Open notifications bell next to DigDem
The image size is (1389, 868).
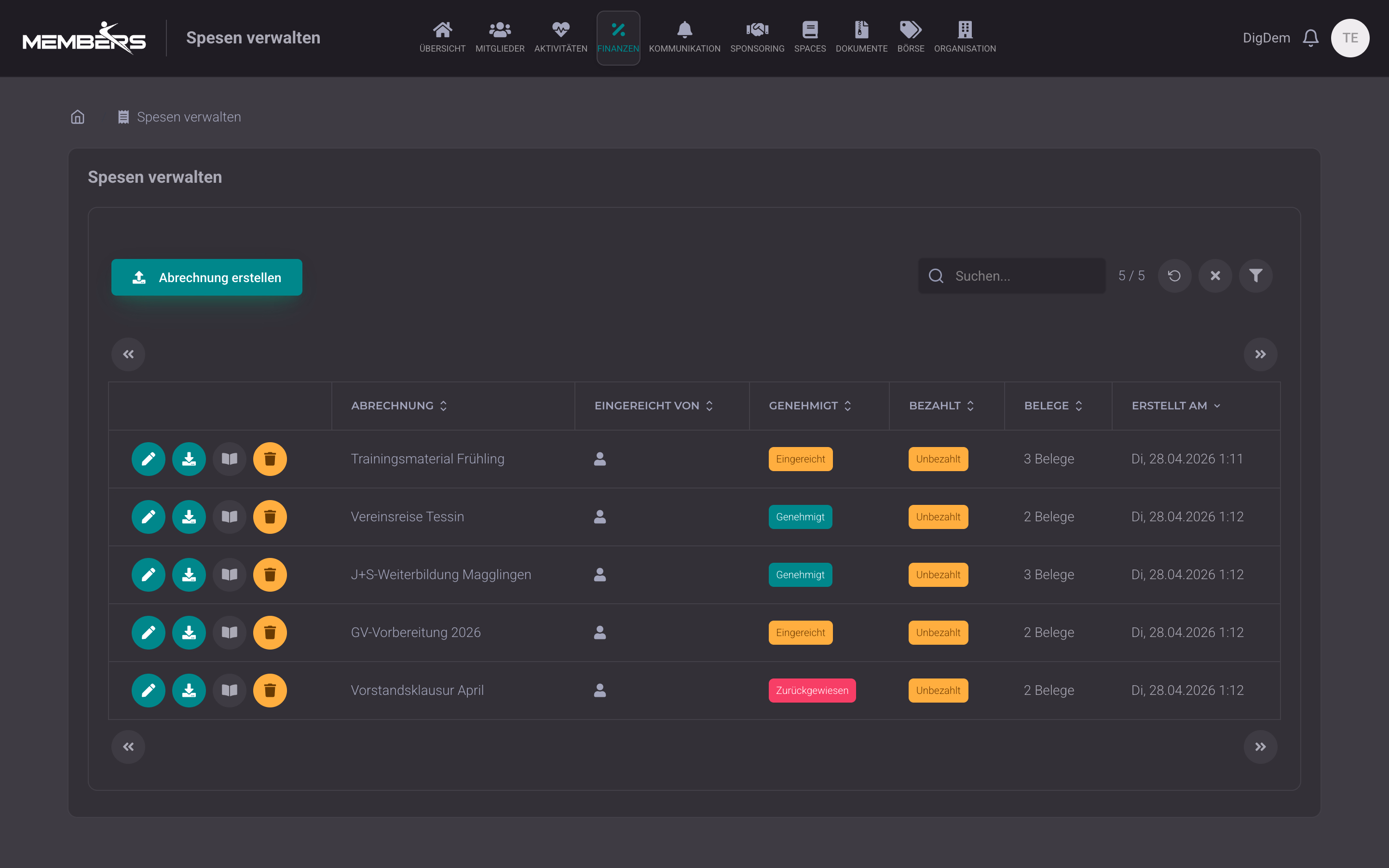[1310, 38]
